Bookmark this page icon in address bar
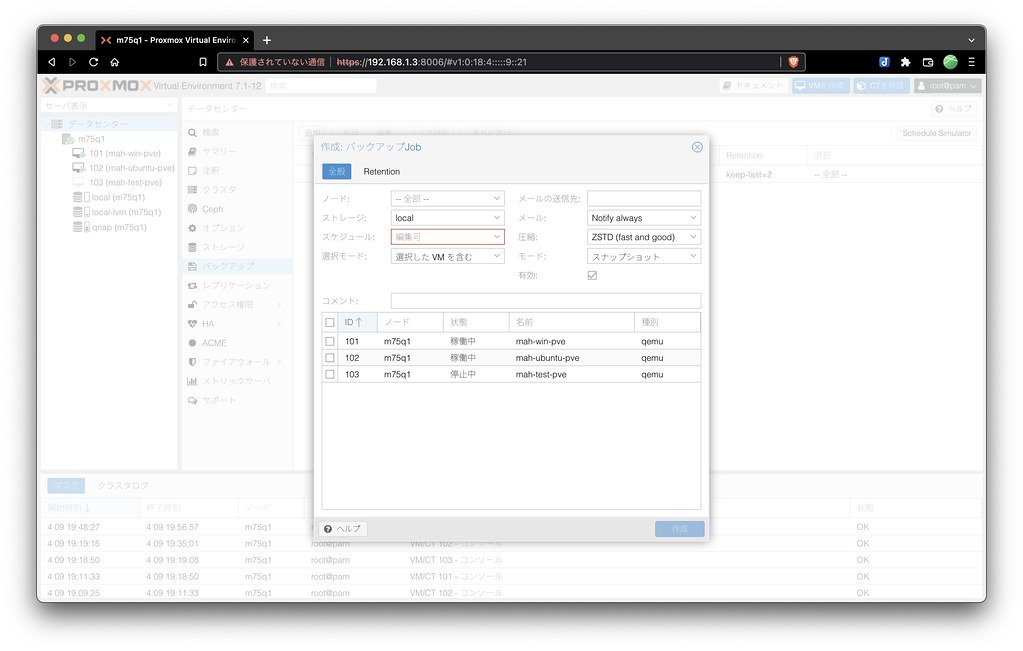Viewport: 1023px width, 651px height. 203,62
